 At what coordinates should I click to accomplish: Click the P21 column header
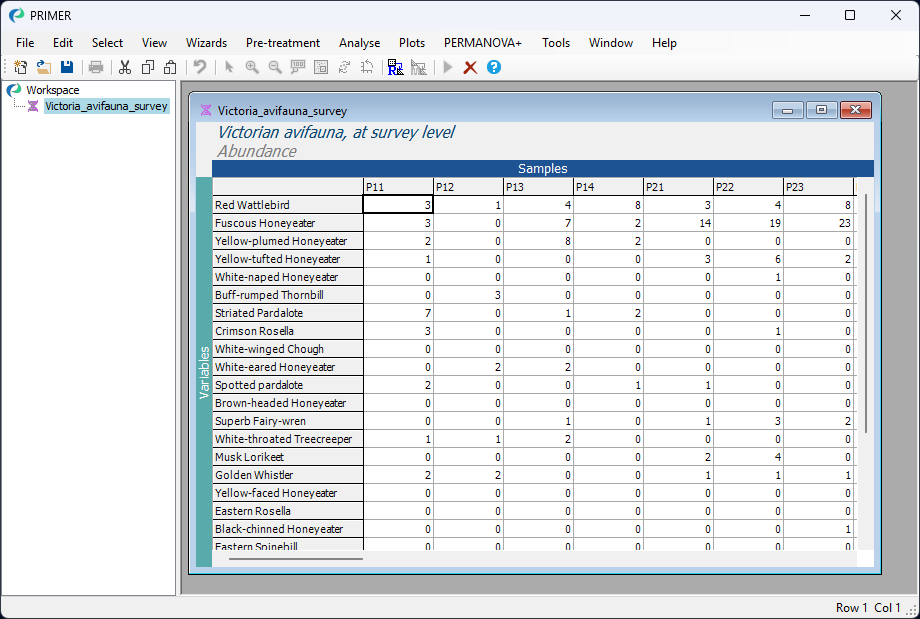(x=648, y=186)
